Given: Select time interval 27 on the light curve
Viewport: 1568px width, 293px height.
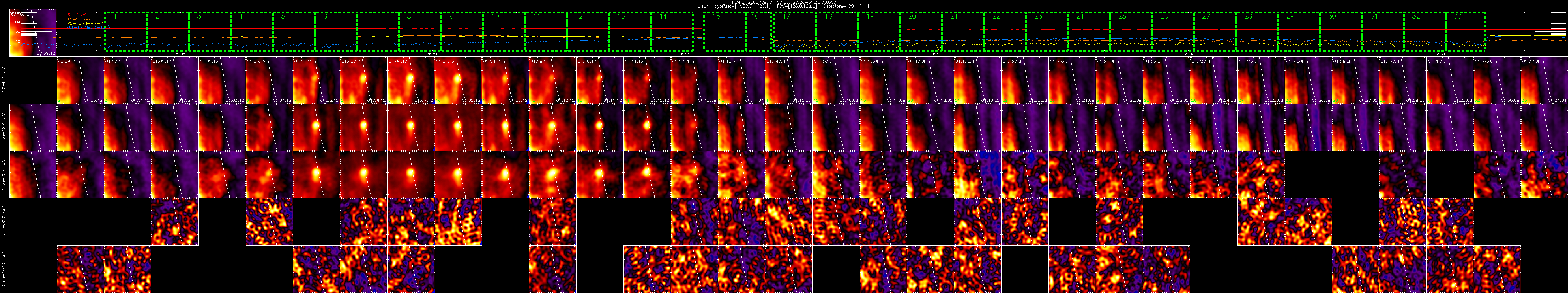Looking at the screenshot, I should click(x=1216, y=32).
